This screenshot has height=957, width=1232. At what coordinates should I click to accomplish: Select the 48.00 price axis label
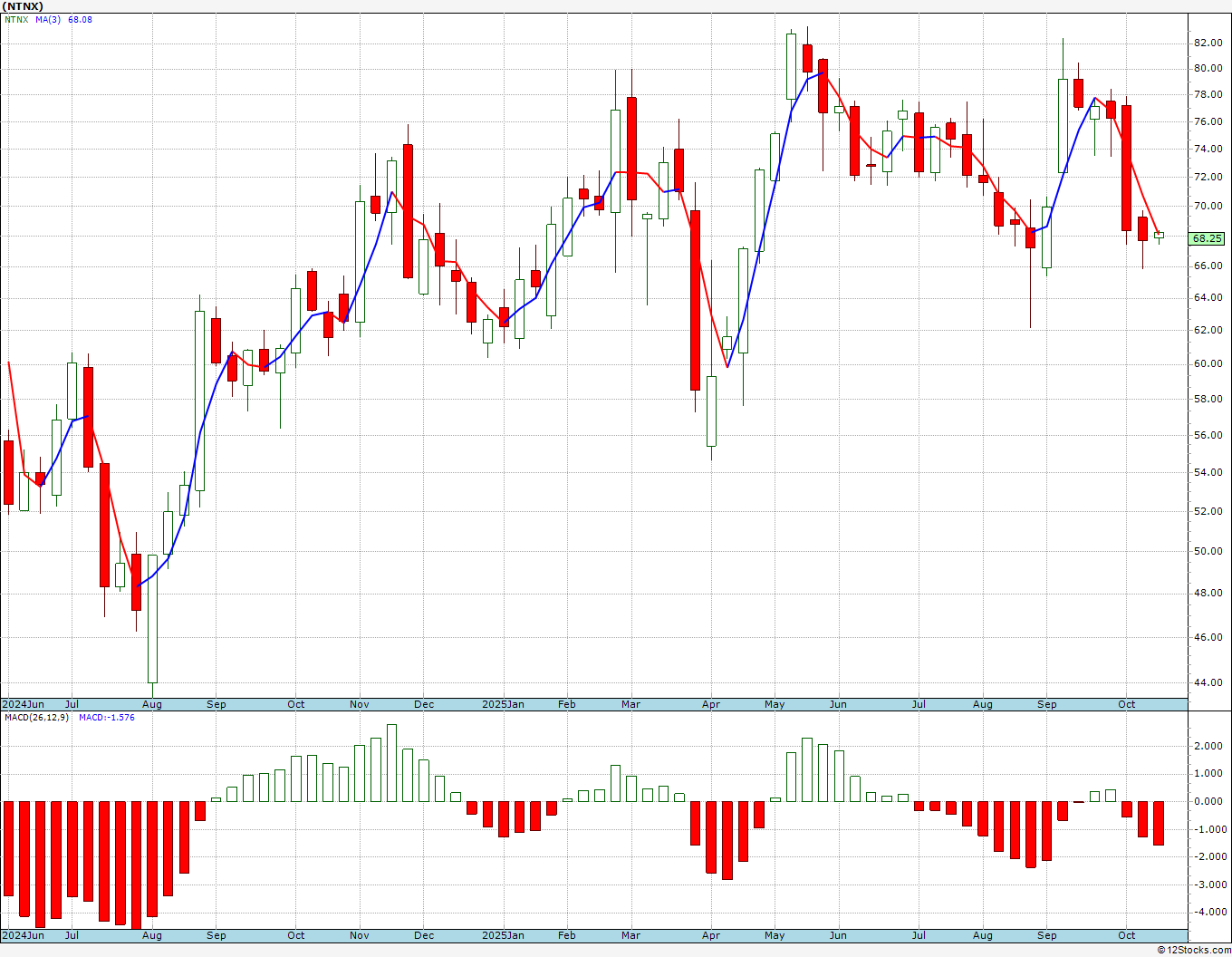[1208, 594]
